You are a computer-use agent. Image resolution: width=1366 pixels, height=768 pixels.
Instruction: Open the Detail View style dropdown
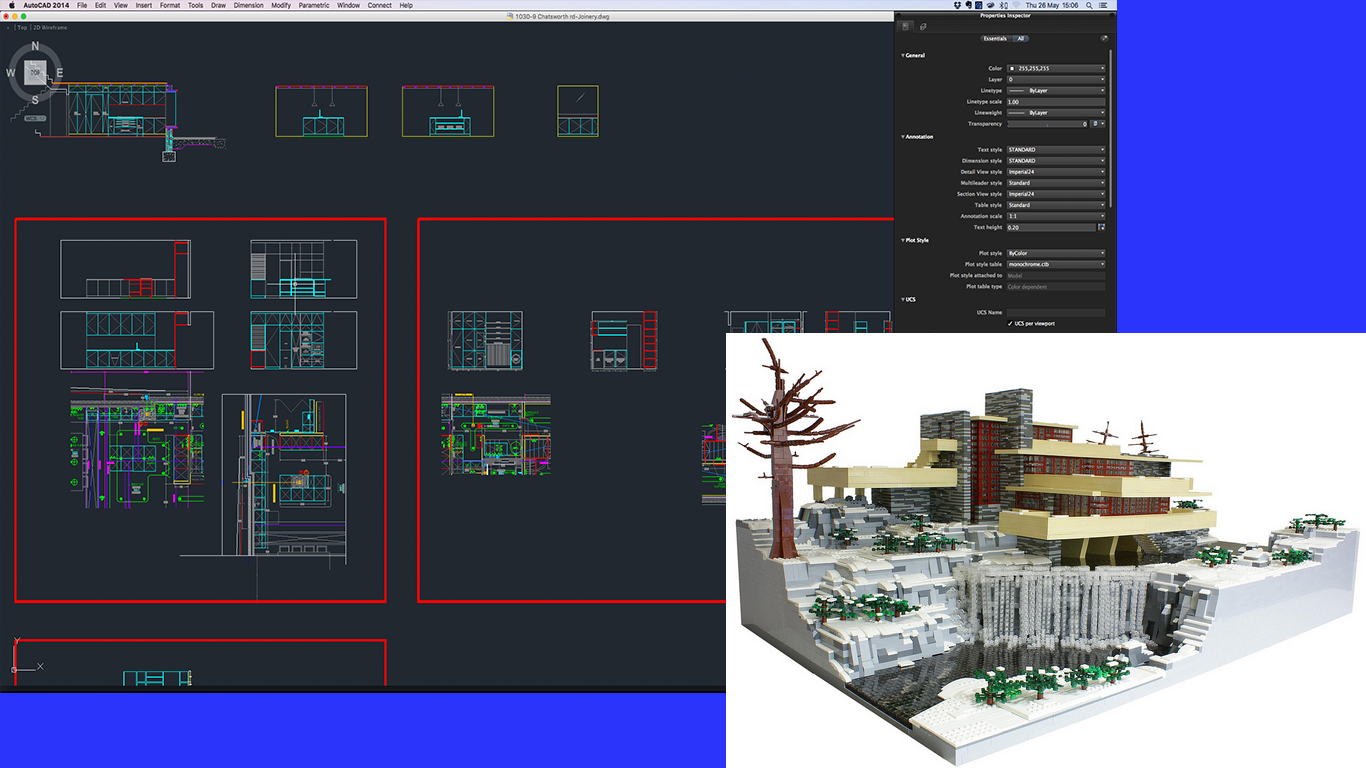[1056, 172]
